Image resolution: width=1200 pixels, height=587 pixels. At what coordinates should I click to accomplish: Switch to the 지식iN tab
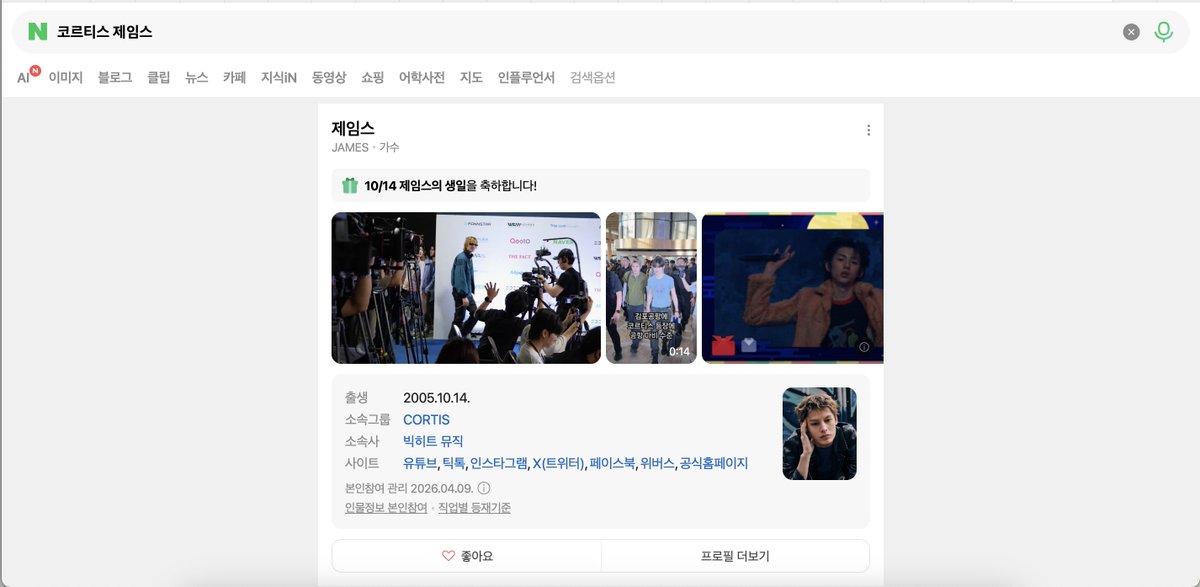point(279,77)
